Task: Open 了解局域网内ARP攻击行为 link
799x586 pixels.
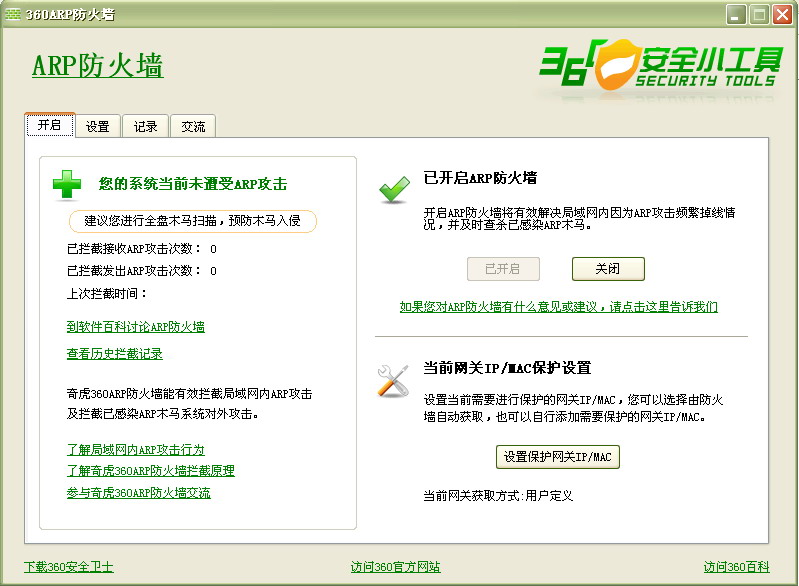Action: coord(136,449)
